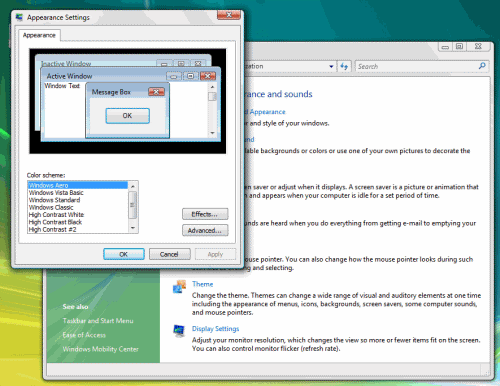Select High Contrast White scheme

78,215
